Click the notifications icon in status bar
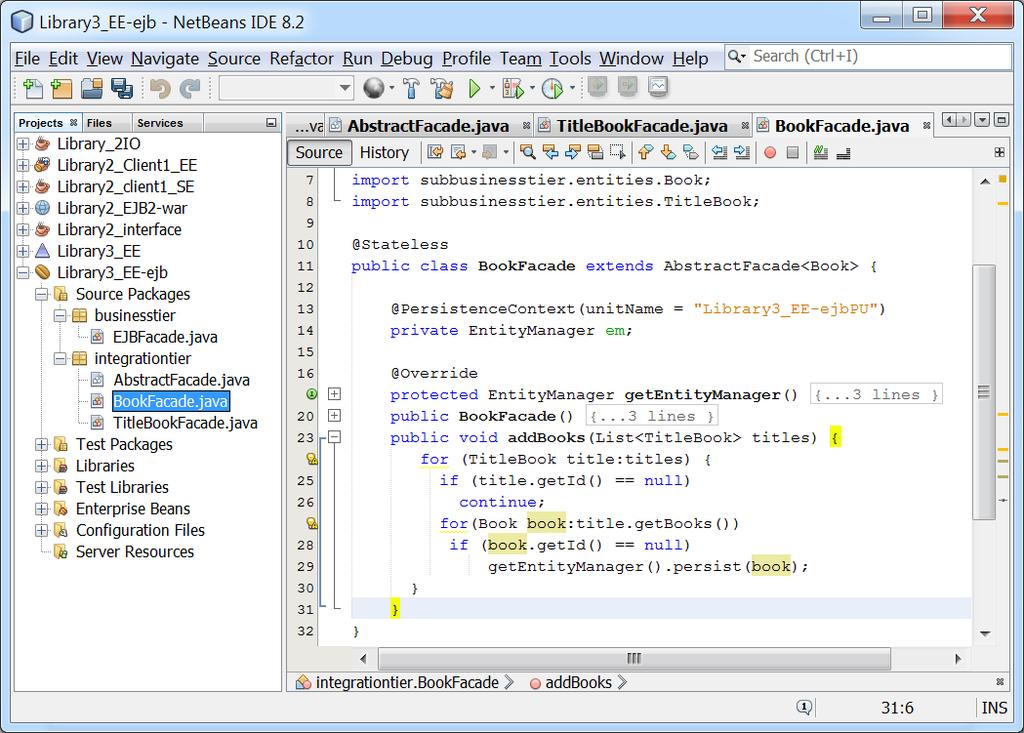The width and height of the screenshot is (1024, 733). pos(804,707)
